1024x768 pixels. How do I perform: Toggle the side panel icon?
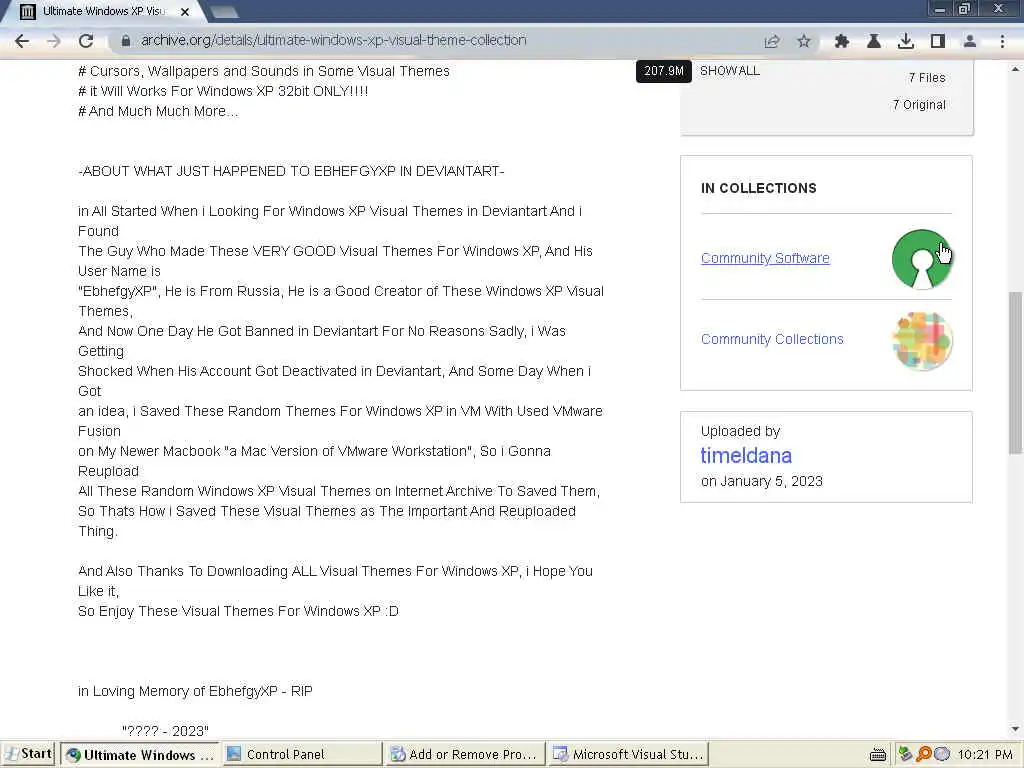click(x=938, y=41)
